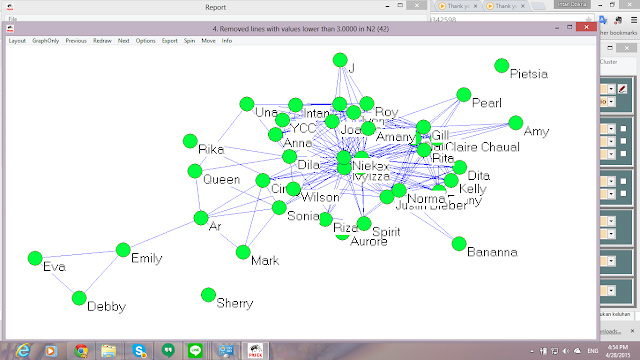Open the LINE app from the taskbar

(x=196, y=351)
